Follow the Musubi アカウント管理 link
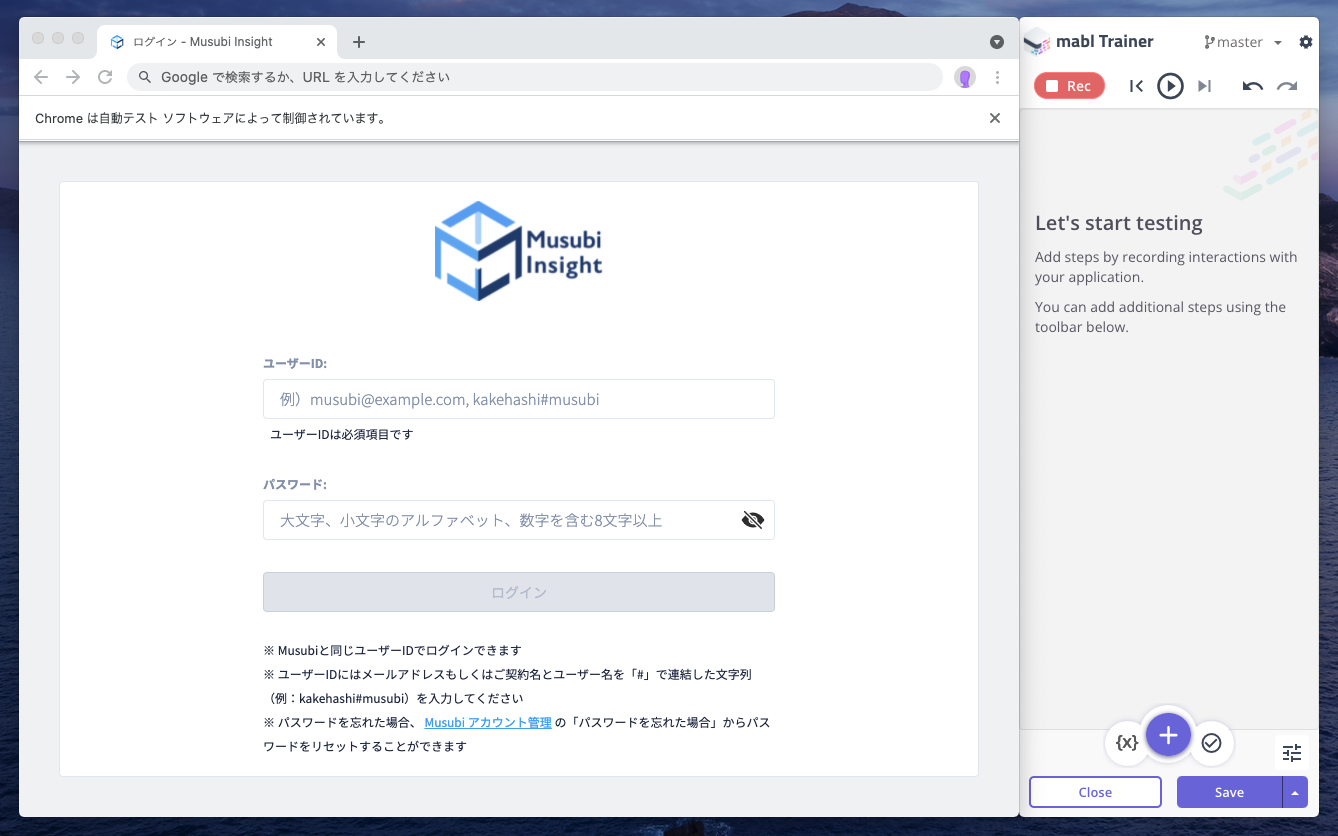 (x=488, y=722)
